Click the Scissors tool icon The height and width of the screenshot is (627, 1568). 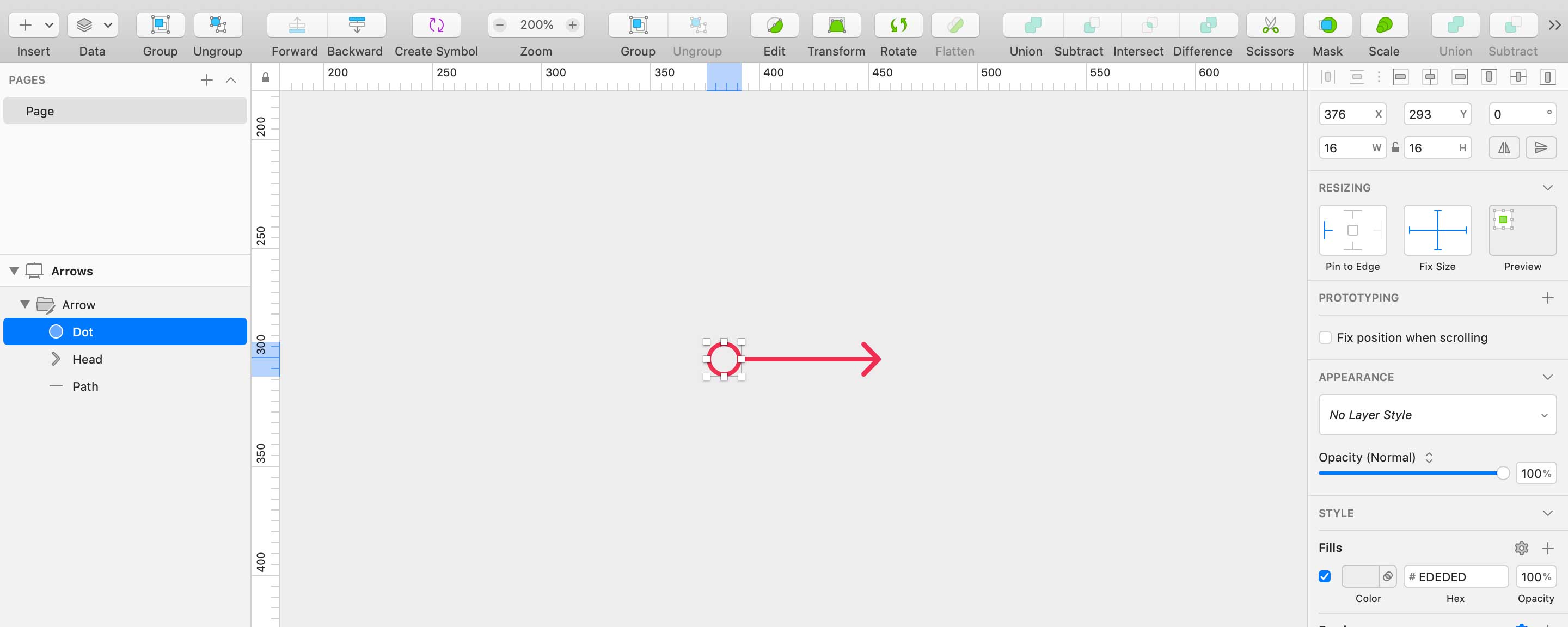pos(1269,25)
